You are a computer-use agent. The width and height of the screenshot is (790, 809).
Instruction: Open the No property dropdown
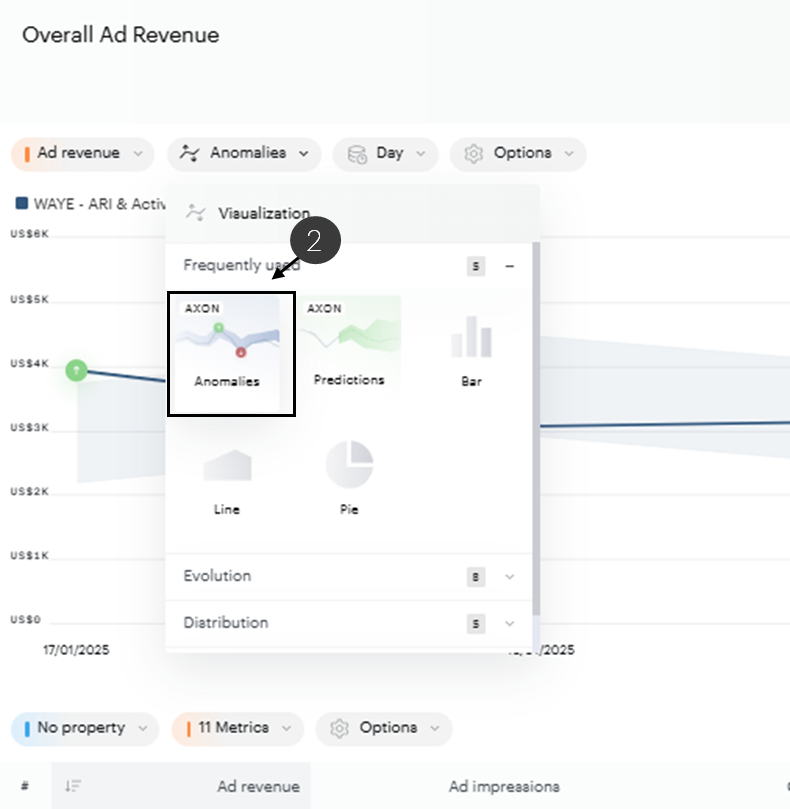coord(85,728)
